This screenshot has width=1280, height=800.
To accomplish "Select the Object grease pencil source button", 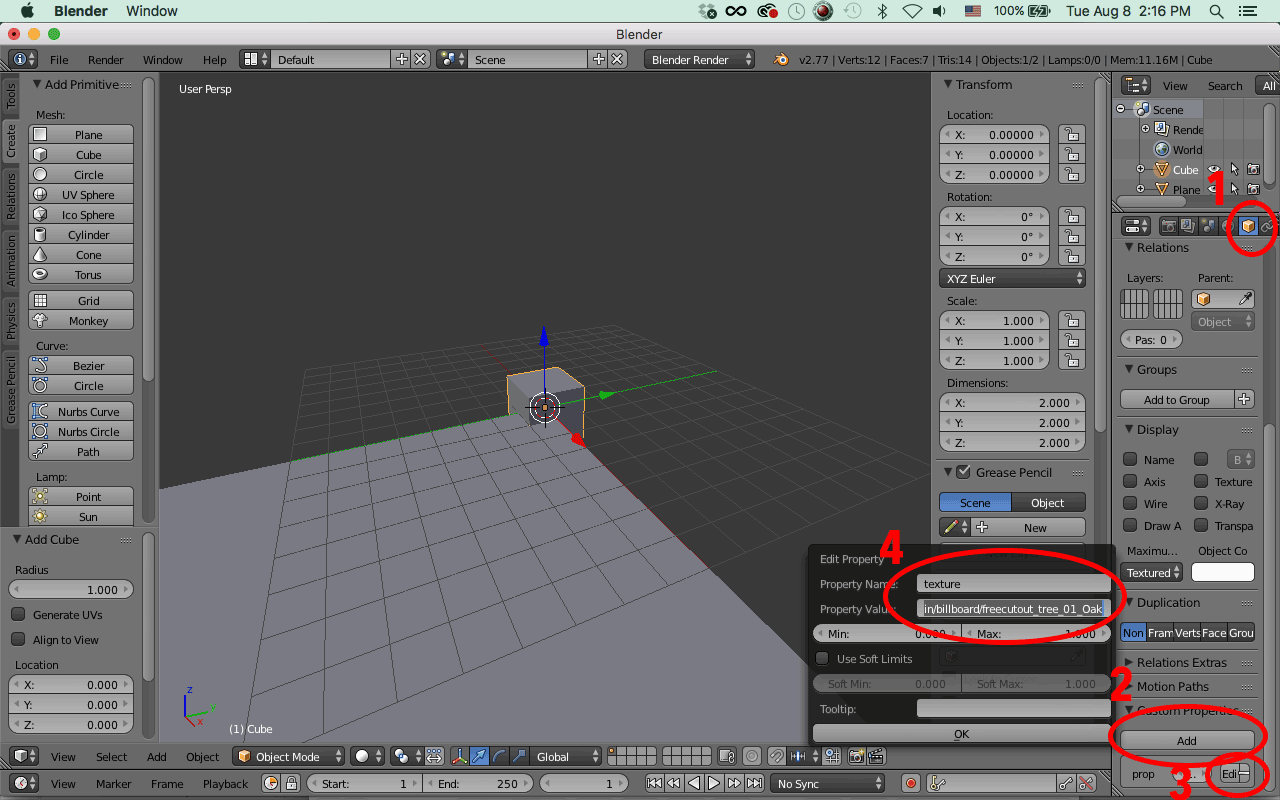I will coord(1048,502).
